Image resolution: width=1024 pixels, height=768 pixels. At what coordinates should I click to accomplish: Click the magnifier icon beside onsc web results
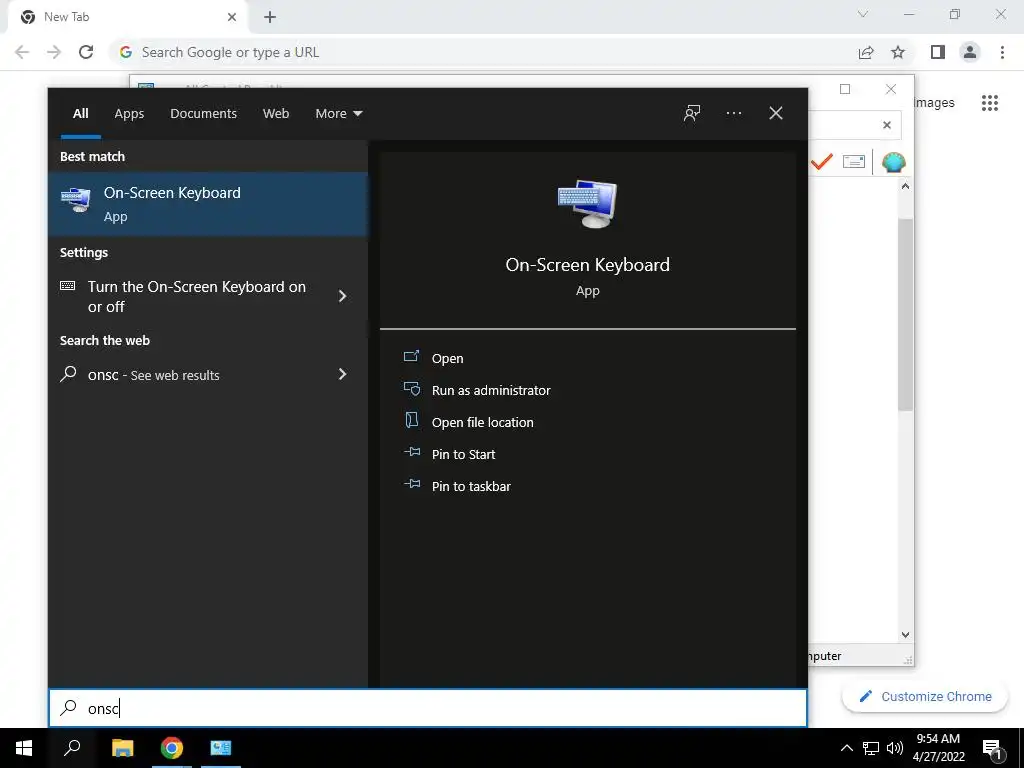(x=68, y=374)
